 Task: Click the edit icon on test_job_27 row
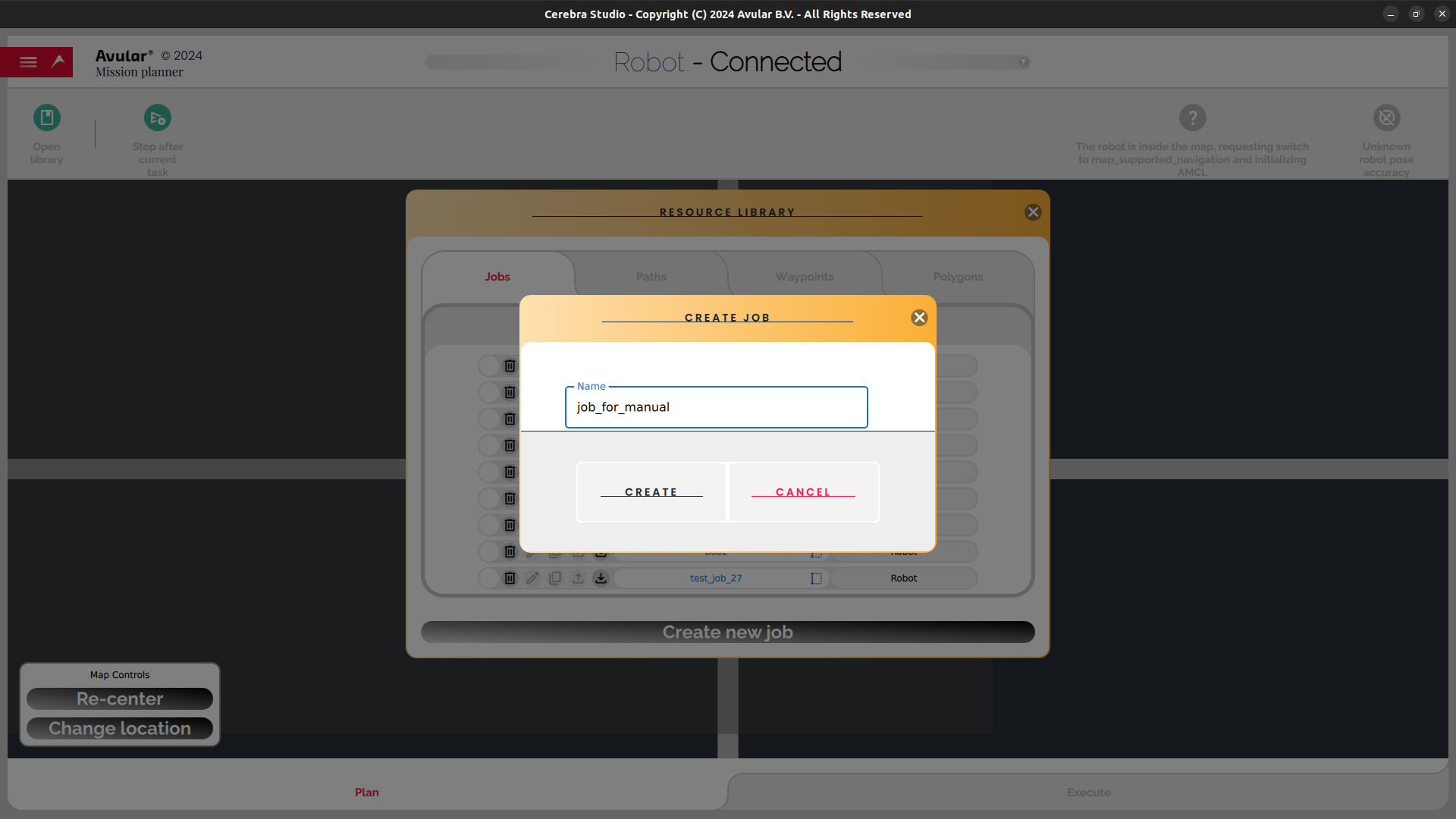tap(532, 578)
